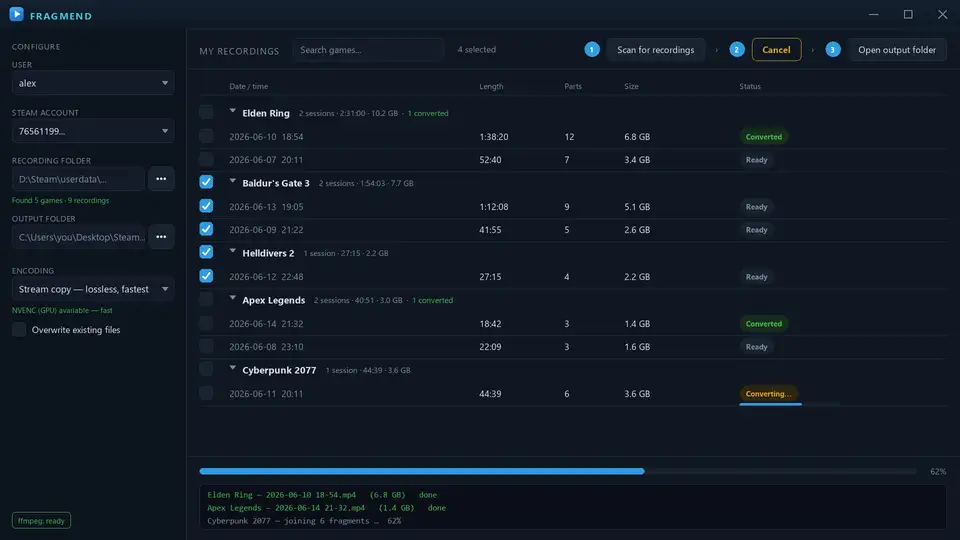Check the Elden Ring 2026-06-07 20:11 recording
The image size is (960, 540).
click(x=206, y=159)
